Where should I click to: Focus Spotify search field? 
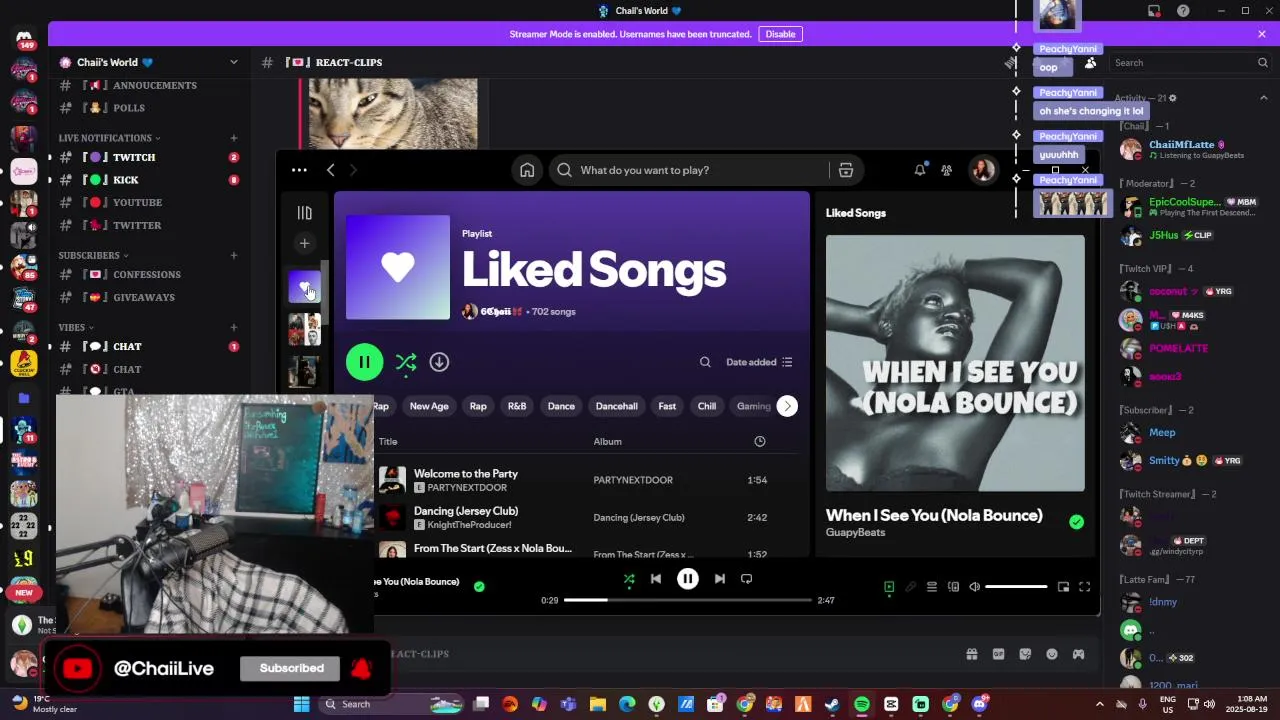[691, 170]
